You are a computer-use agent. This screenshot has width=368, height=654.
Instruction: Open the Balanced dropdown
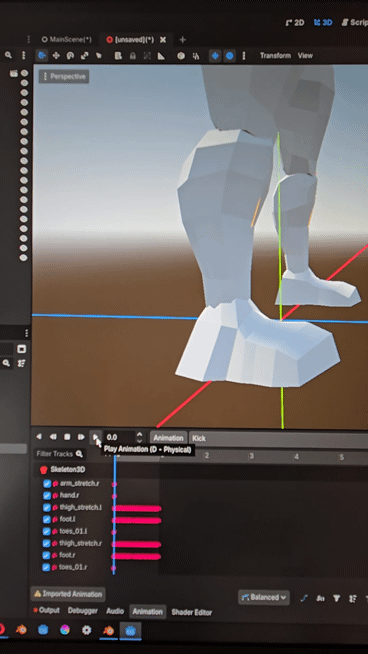click(x=264, y=597)
